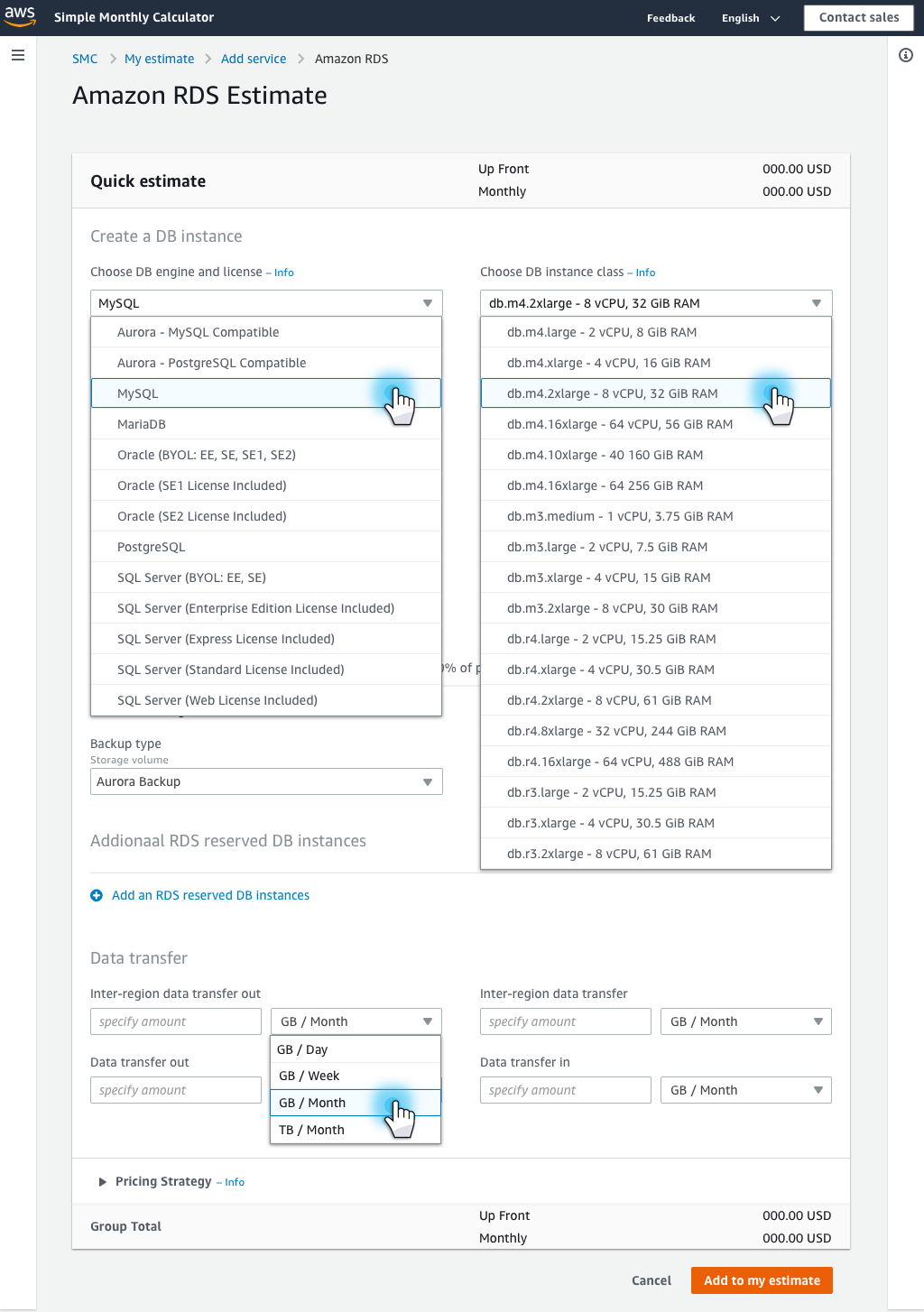Select TB / Month unit option
Image resolution: width=924 pixels, height=1312 pixels.
[312, 1130]
